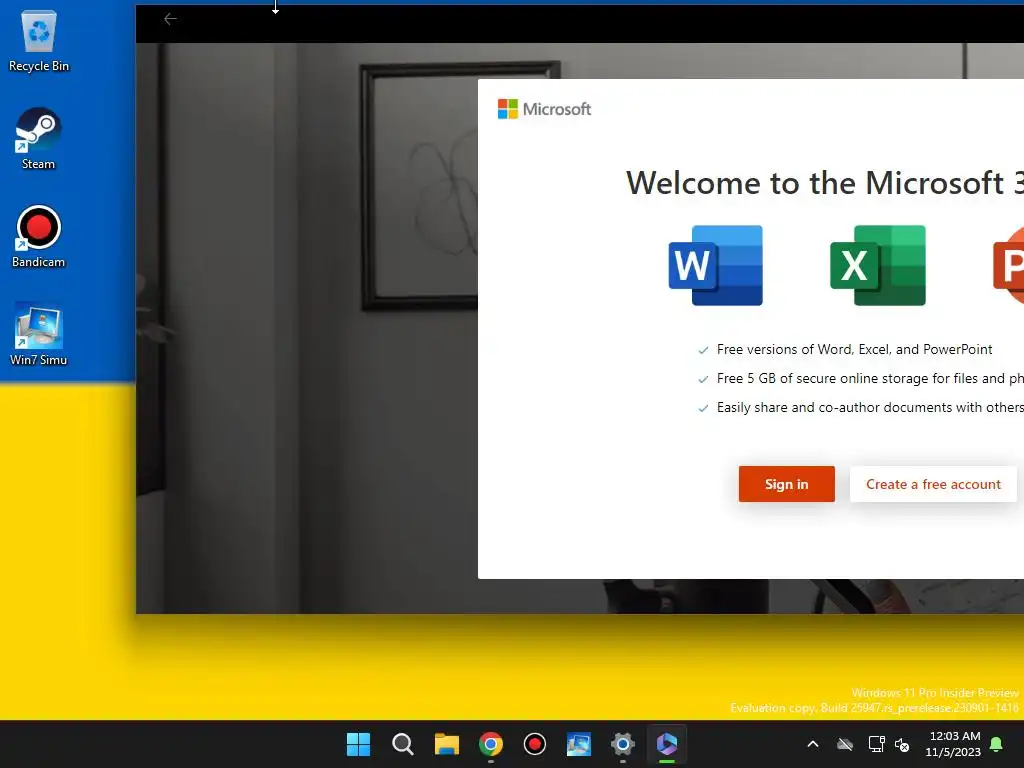Show hidden system tray icons
This screenshot has height=768, width=1024.
[x=813, y=744]
